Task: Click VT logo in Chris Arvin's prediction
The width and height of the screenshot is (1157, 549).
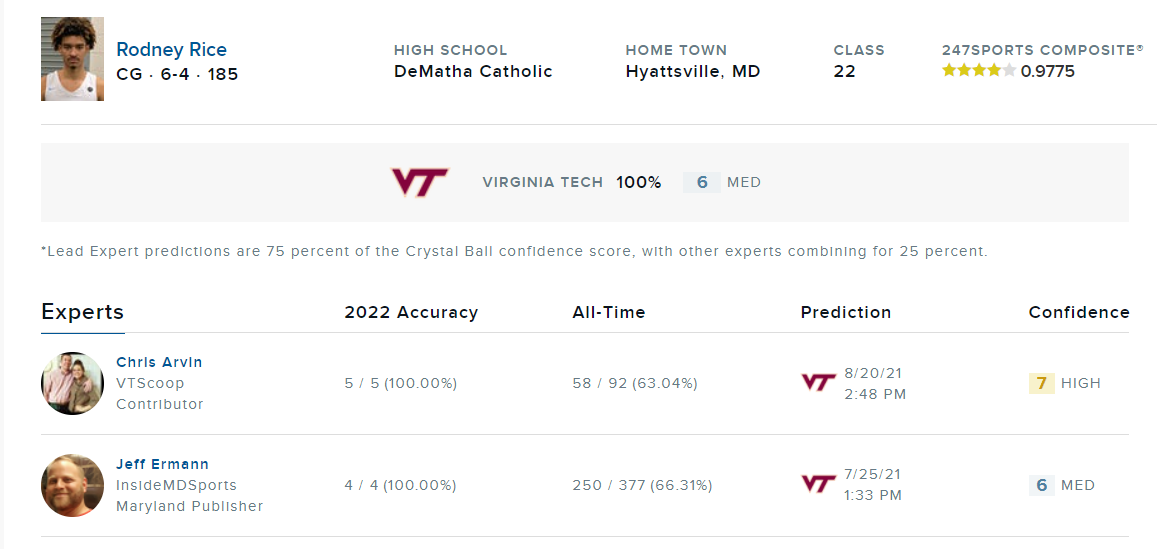Action: (818, 383)
